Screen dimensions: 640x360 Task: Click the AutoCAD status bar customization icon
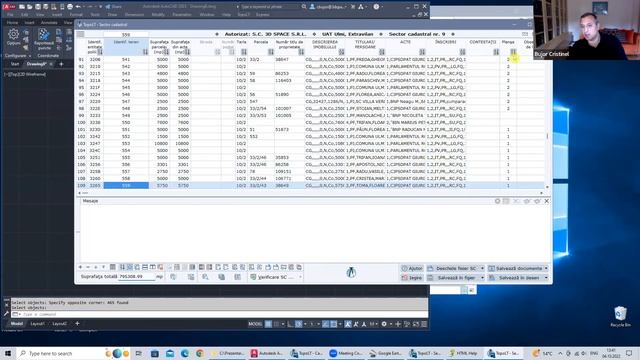click(x=424, y=324)
